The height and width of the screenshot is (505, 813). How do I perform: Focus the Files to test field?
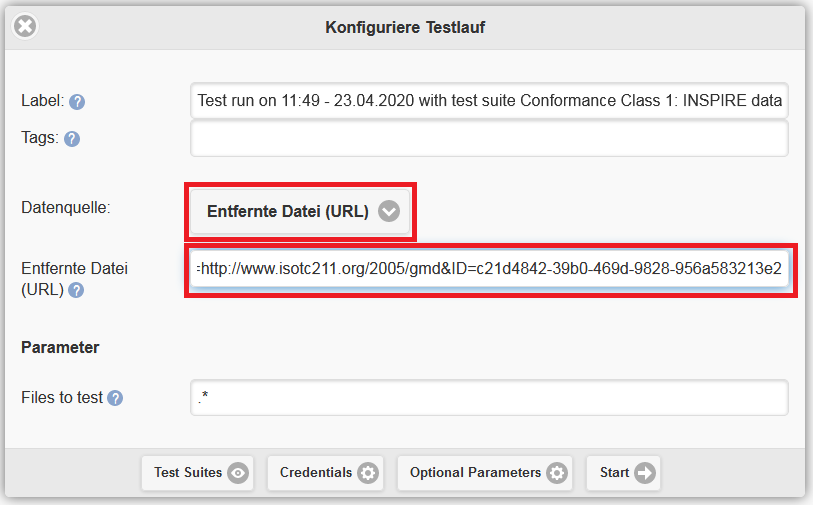tap(489, 398)
